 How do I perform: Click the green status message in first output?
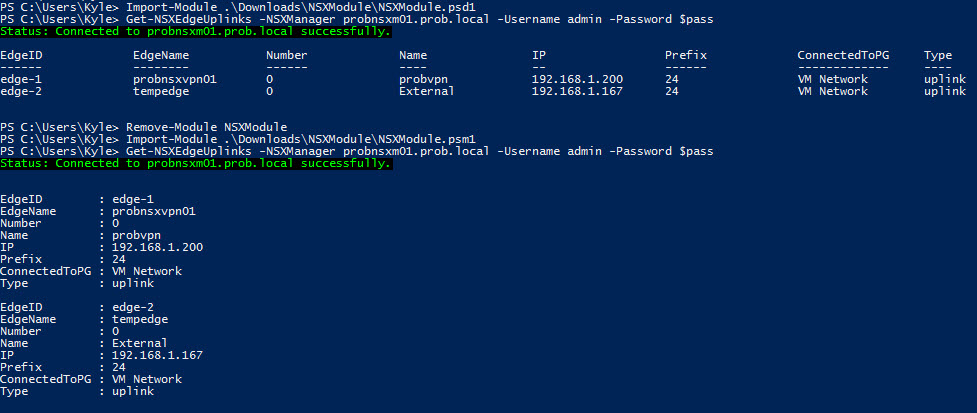click(196, 31)
